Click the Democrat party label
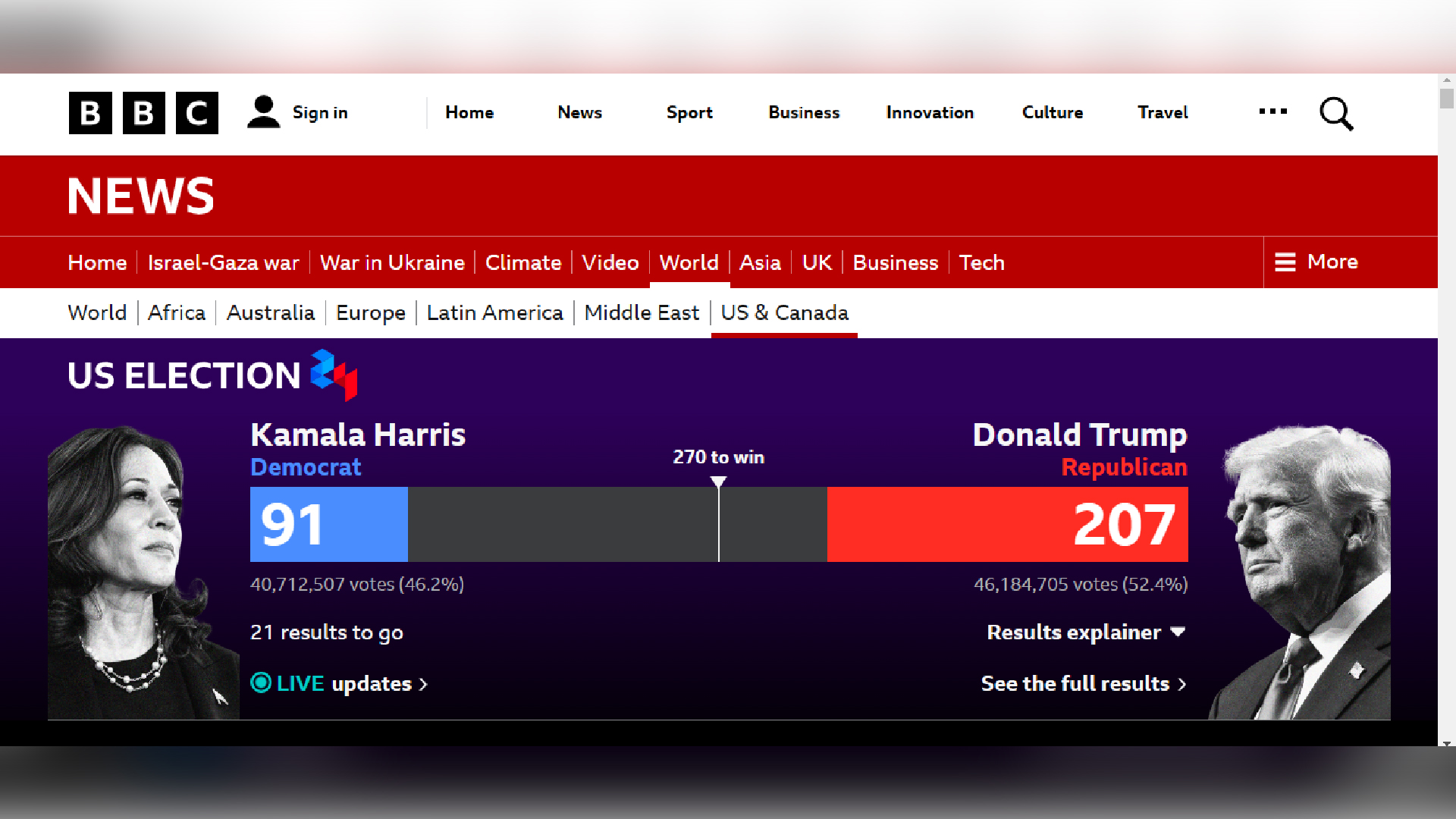Image resolution: width=1456 pixels, height=819 pixels. pos(306,467)
